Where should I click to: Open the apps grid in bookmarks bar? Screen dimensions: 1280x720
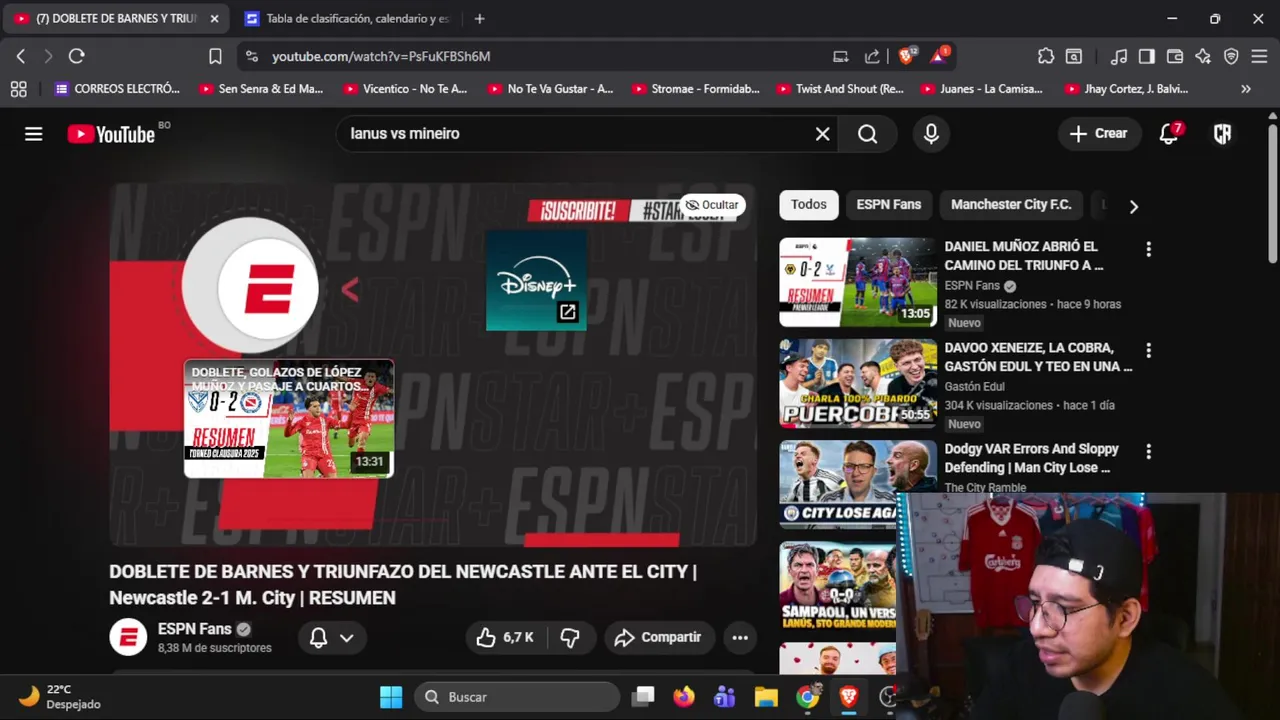coord(18,89)
